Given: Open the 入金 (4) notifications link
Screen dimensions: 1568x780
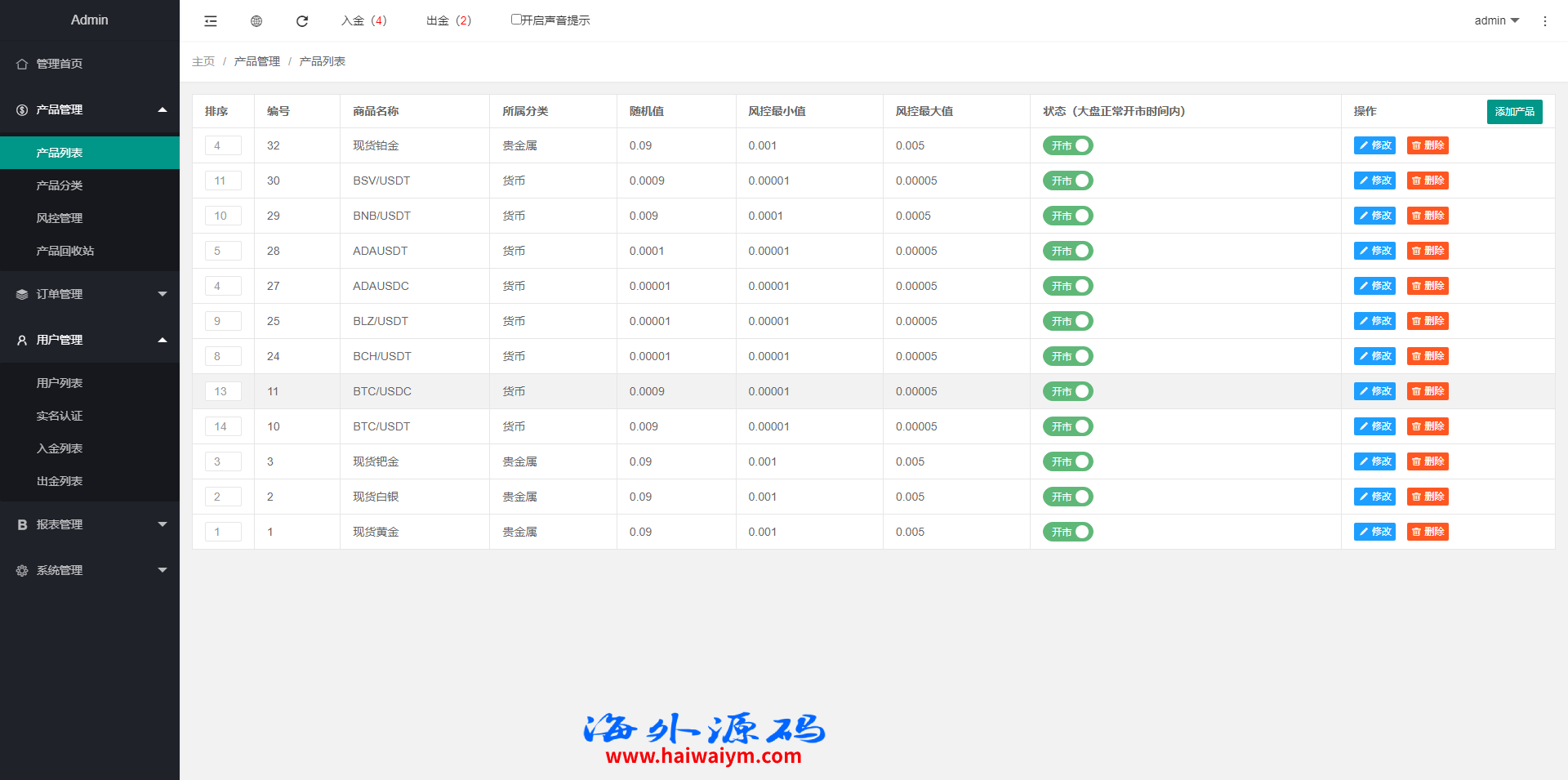Looking at the screenshot, I should tap(364, 20).
